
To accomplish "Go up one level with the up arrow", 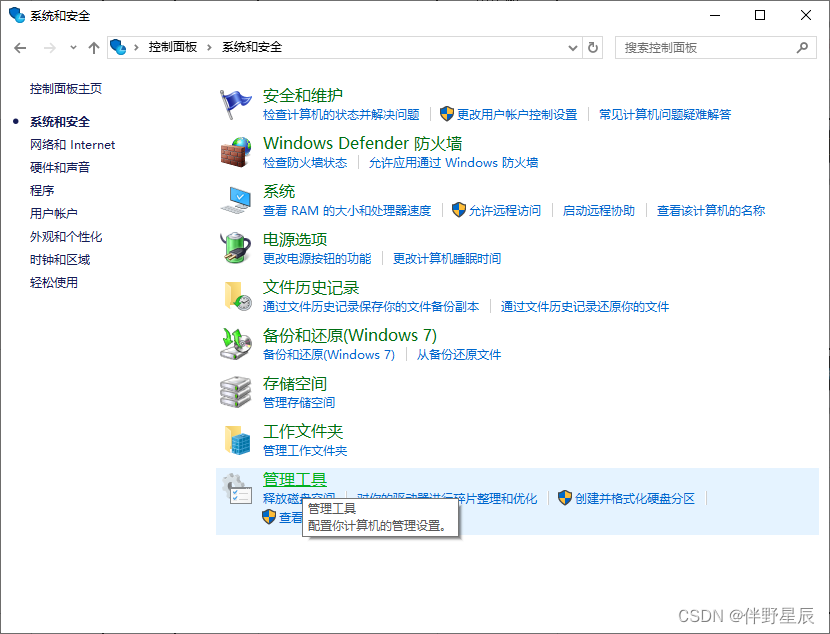I will tap(94, 48).
